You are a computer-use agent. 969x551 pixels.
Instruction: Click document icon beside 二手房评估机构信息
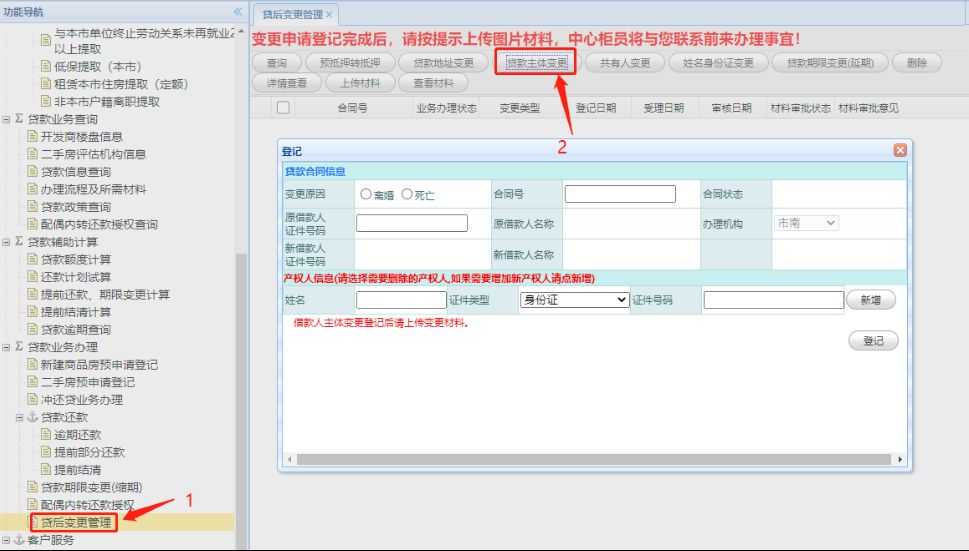[x=33, y=153]
